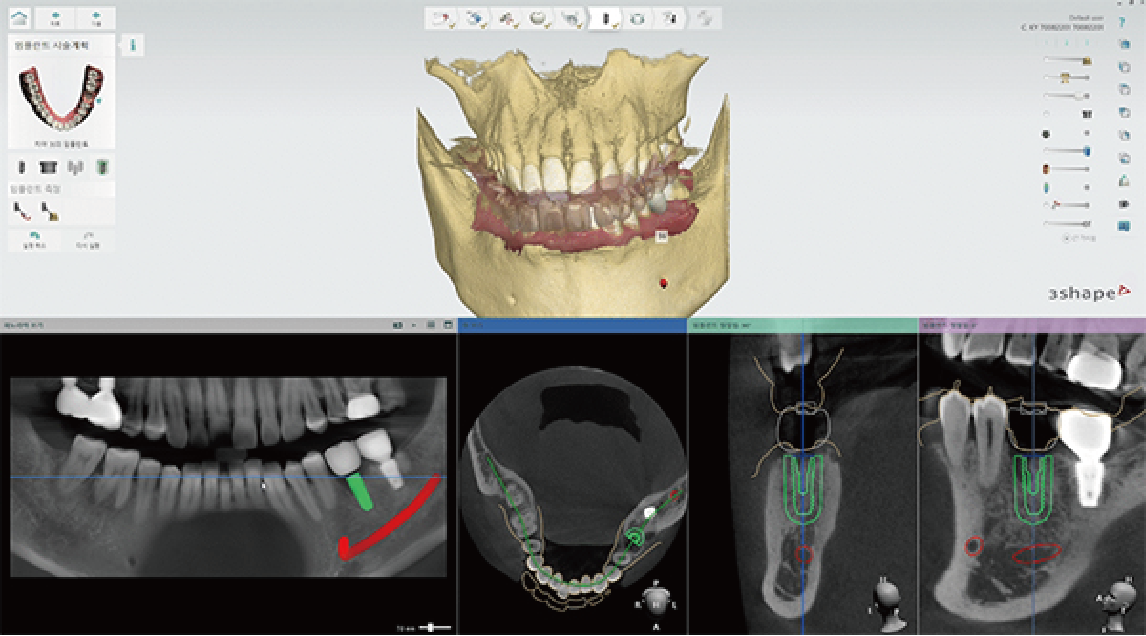Click the list icon in panoramic panel header
The height and width of the screenshot is (636, 1146).
pos(430,325)
